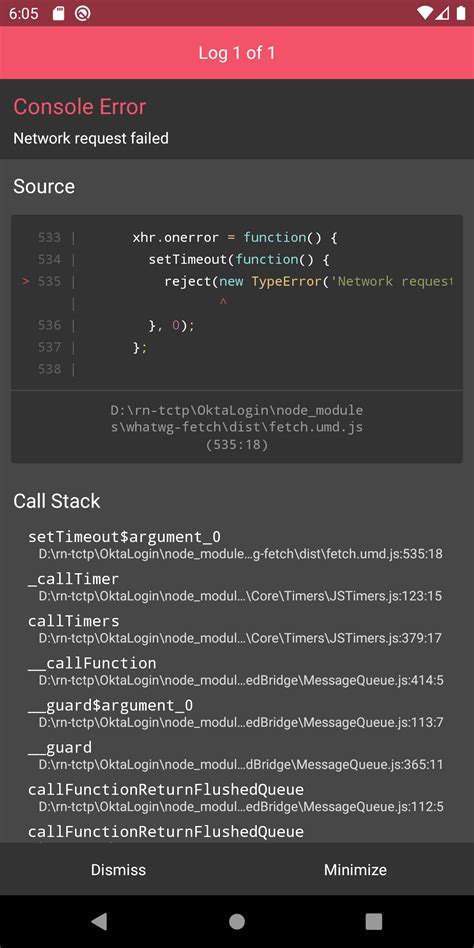Select the __guard$argument_0 stack frame
Screen dimensions: 474x948
[237, 713]
